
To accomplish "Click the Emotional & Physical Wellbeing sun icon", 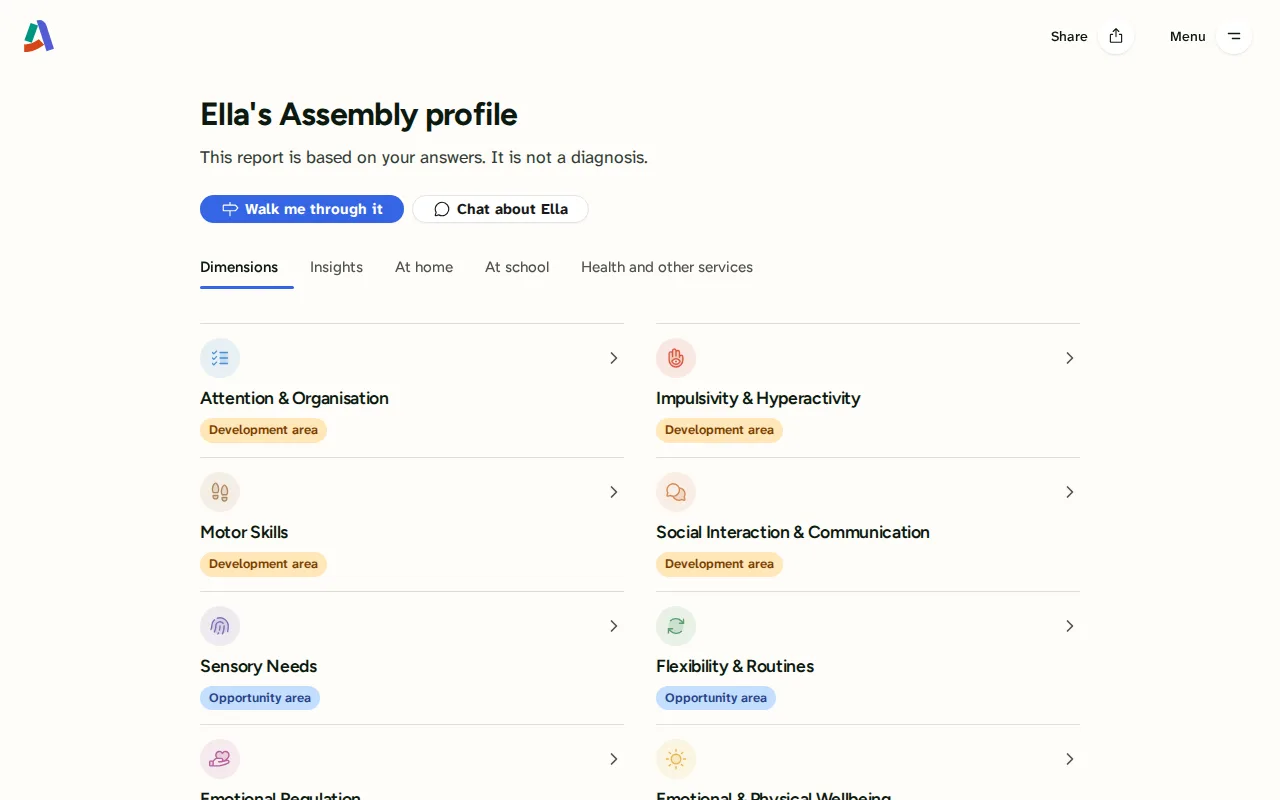I will pos(676,759).
